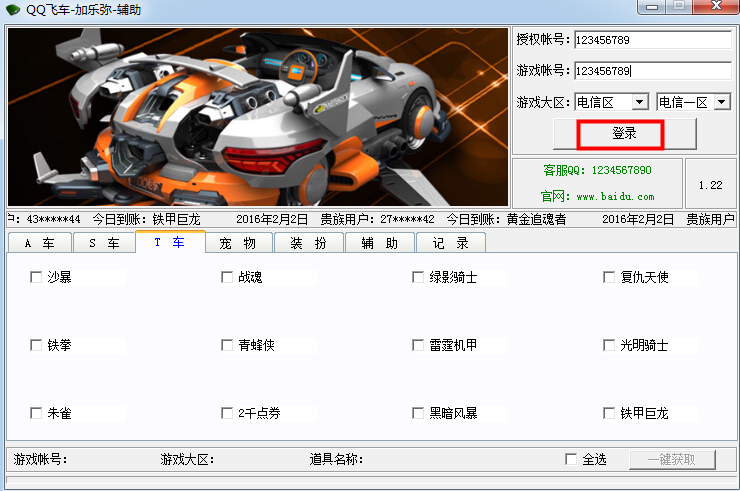
Task: Click into the 游戏帐号 input field
Action: pyautogui.click(x=653, y=71)
